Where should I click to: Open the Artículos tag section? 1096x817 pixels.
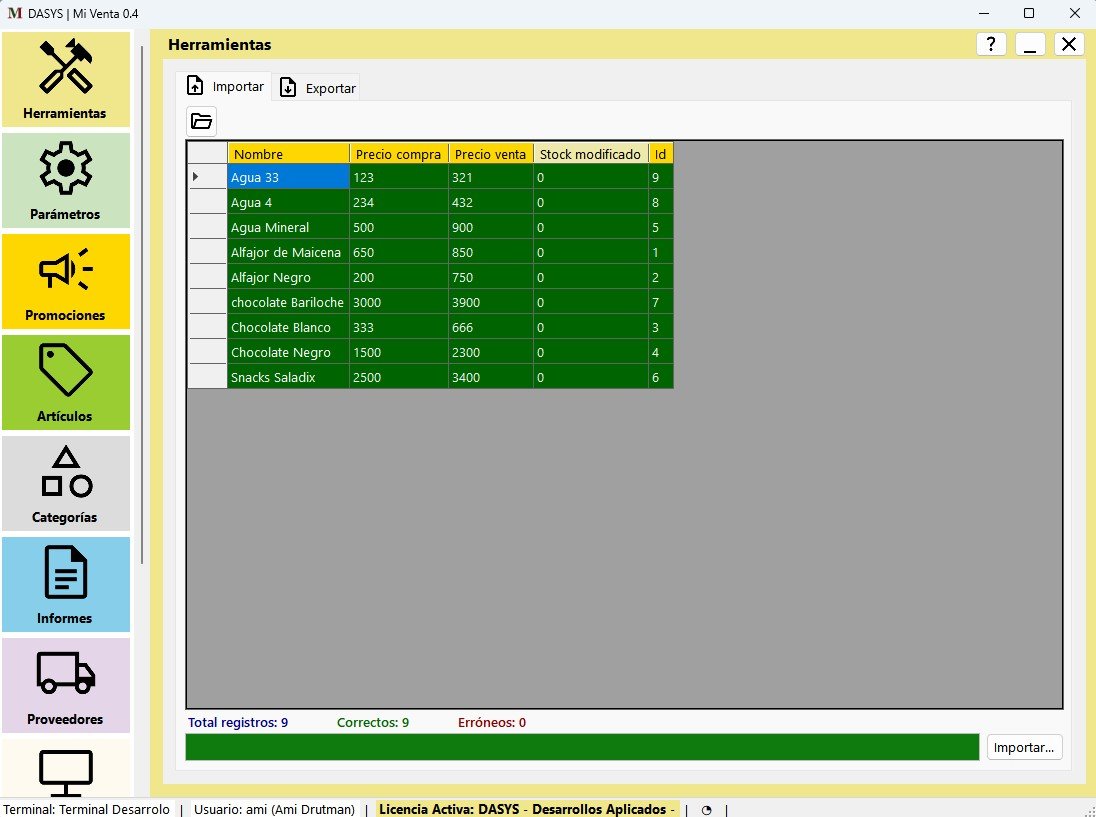click(x=66, y=382)
